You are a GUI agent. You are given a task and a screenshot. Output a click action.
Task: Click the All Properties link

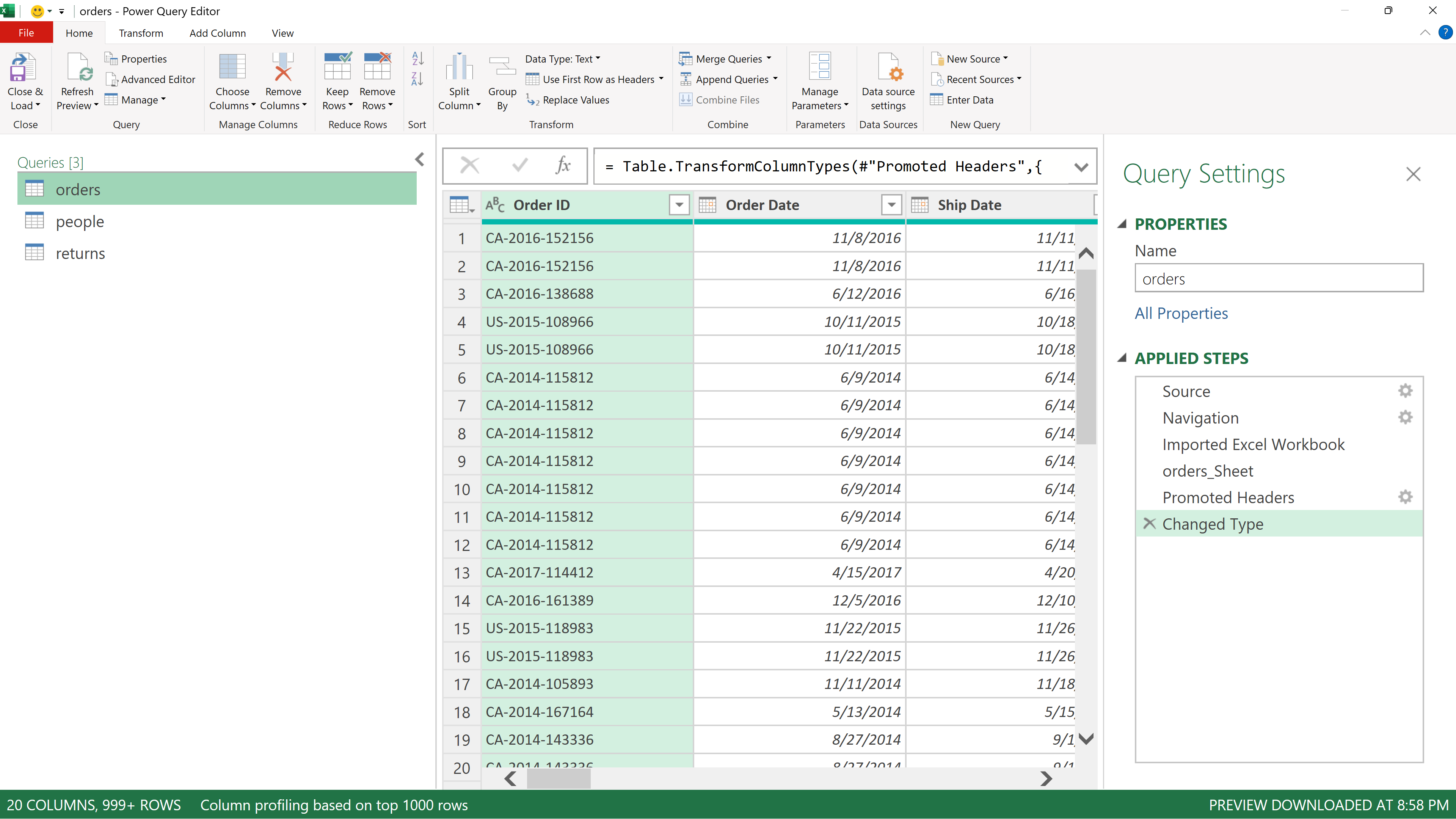[1181, 313]
